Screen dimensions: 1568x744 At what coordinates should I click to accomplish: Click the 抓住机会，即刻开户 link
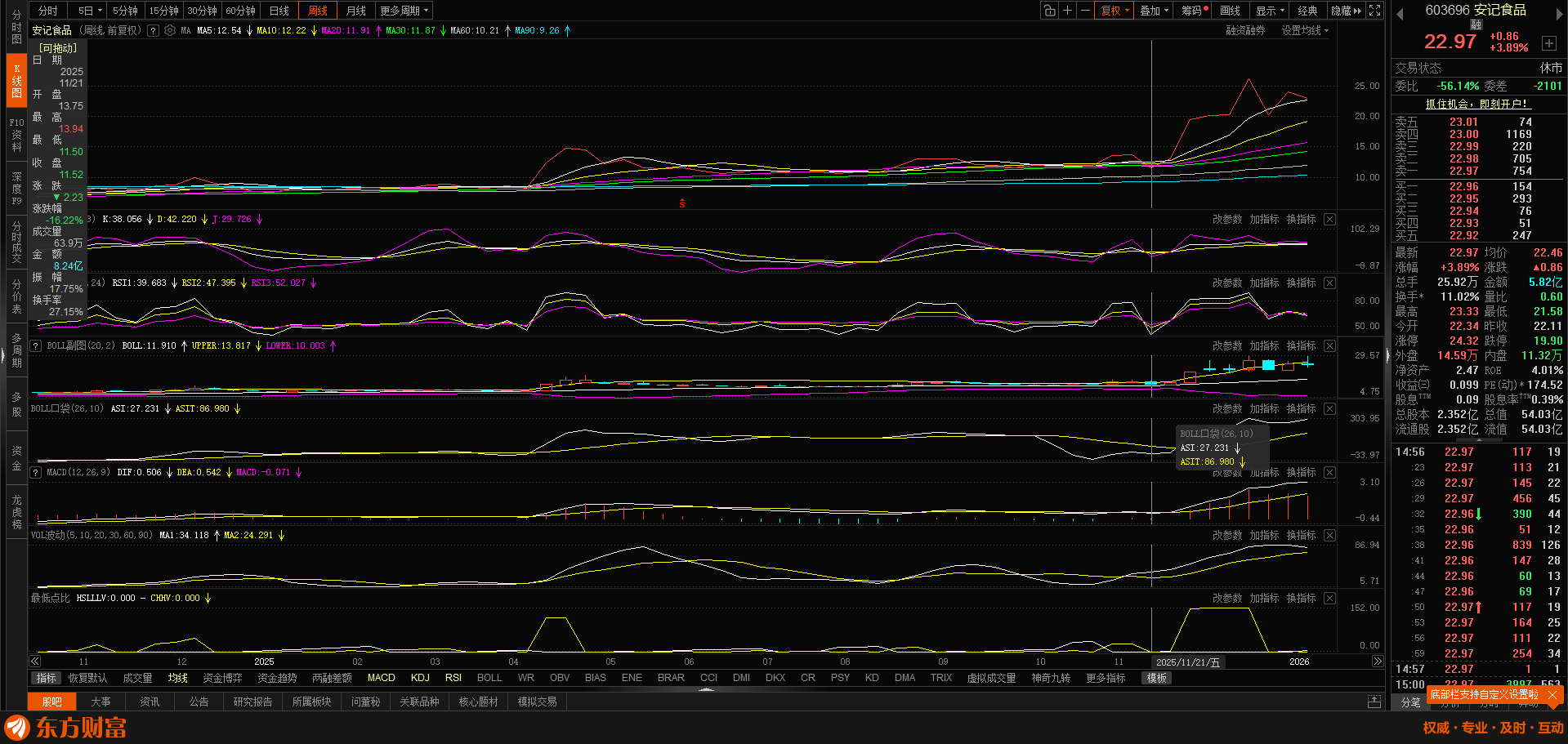[1477, 104]
